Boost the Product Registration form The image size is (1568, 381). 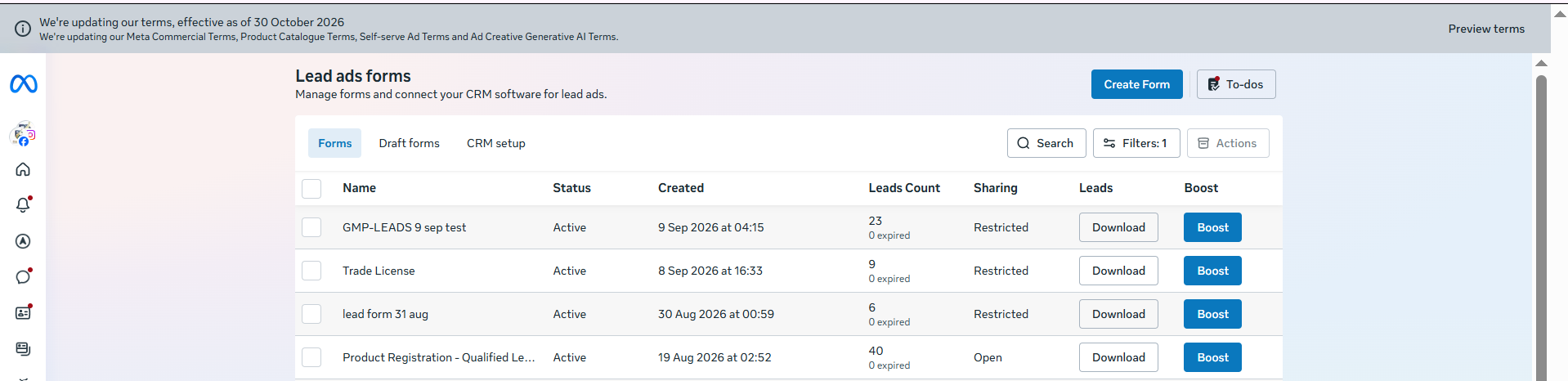point(1212,357)
